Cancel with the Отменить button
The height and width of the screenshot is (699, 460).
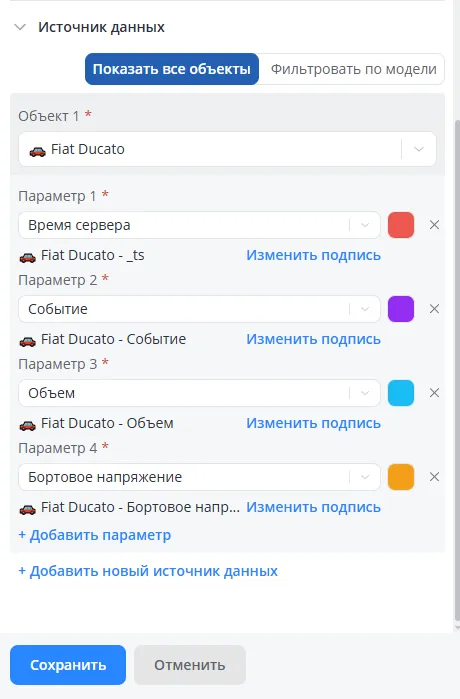190,665
